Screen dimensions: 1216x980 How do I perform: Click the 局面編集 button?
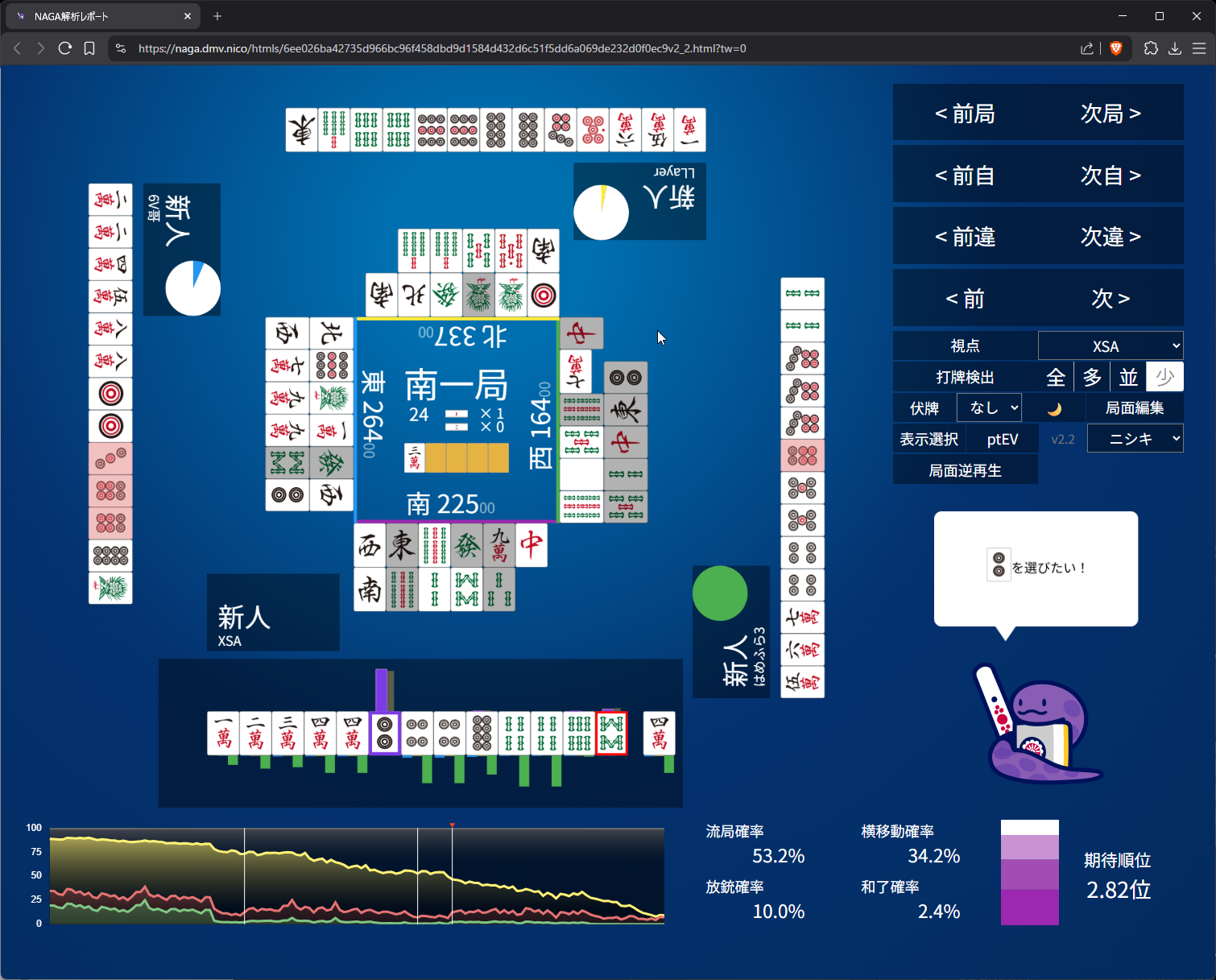[x=1134, y=408]
